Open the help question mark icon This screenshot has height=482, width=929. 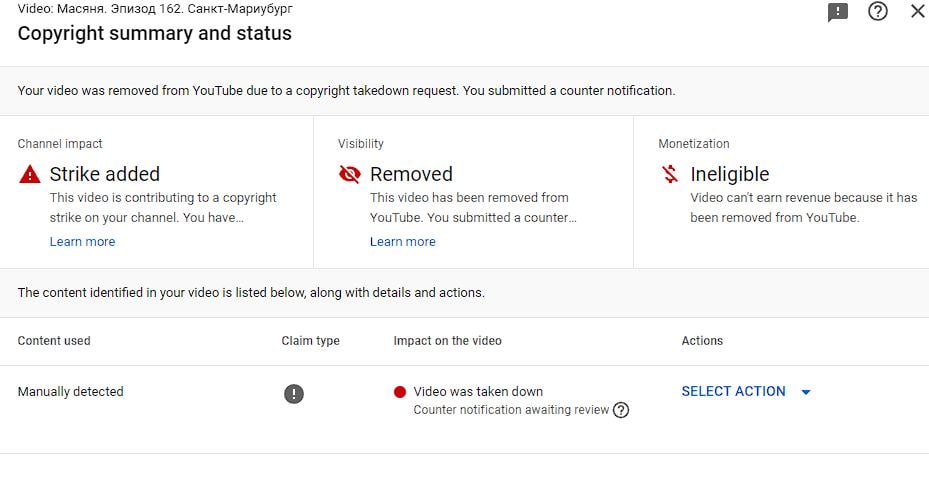pyautogui.click(x=878, y=12)
